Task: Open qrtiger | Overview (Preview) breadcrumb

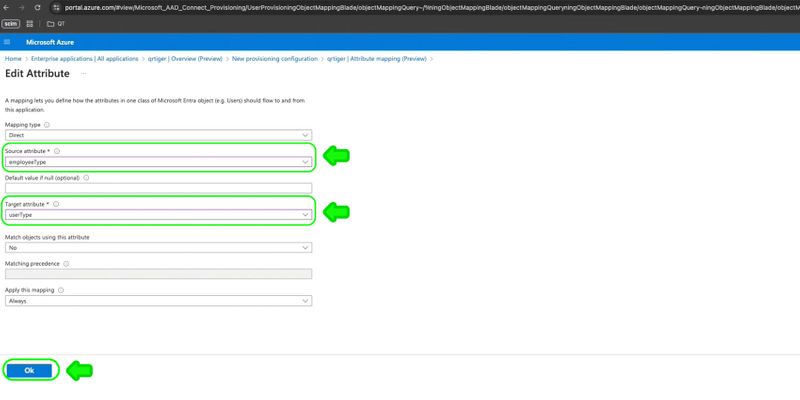Action: pyautogui.click(x=185, y=59)
